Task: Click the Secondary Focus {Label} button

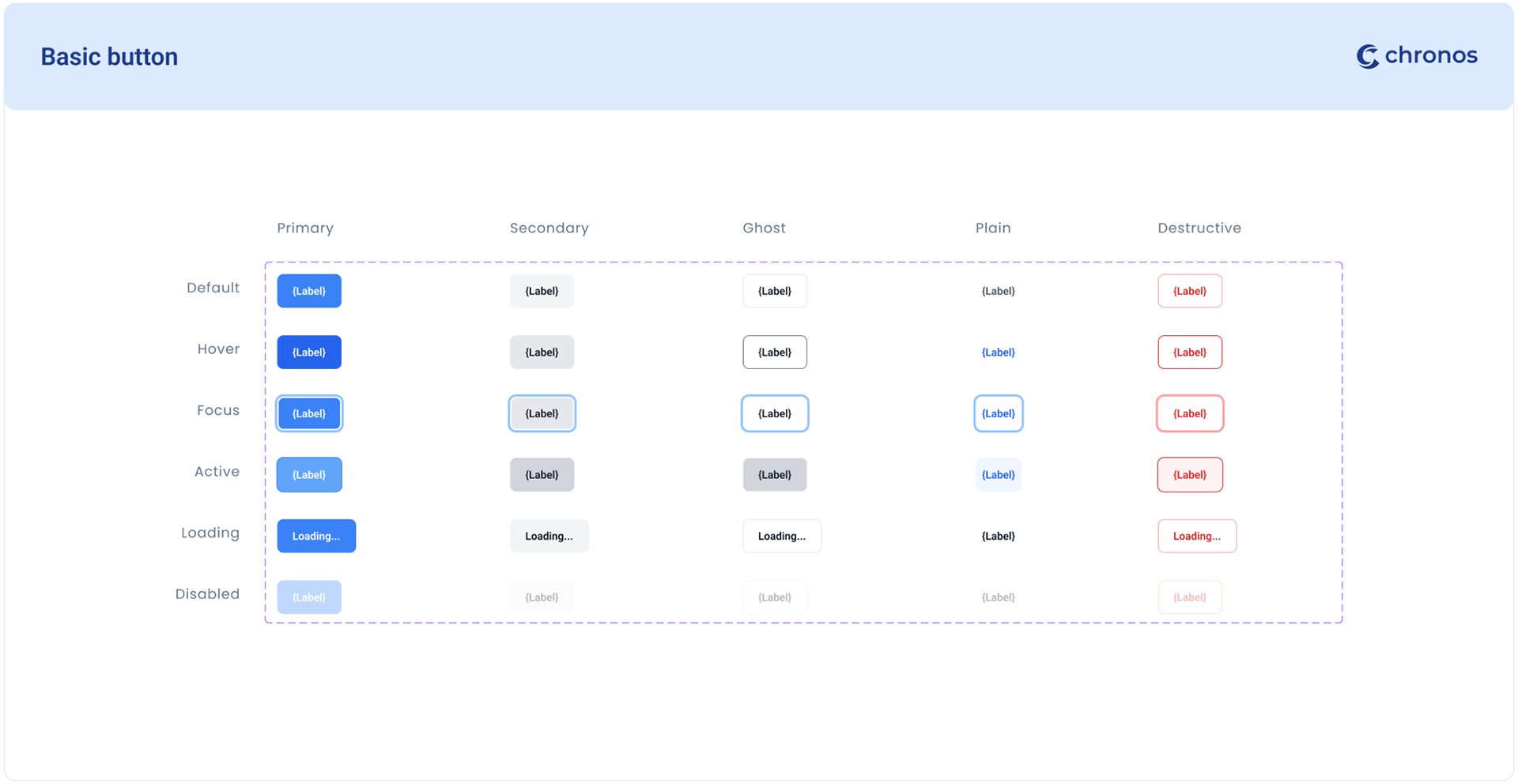Action: [542, 413]
